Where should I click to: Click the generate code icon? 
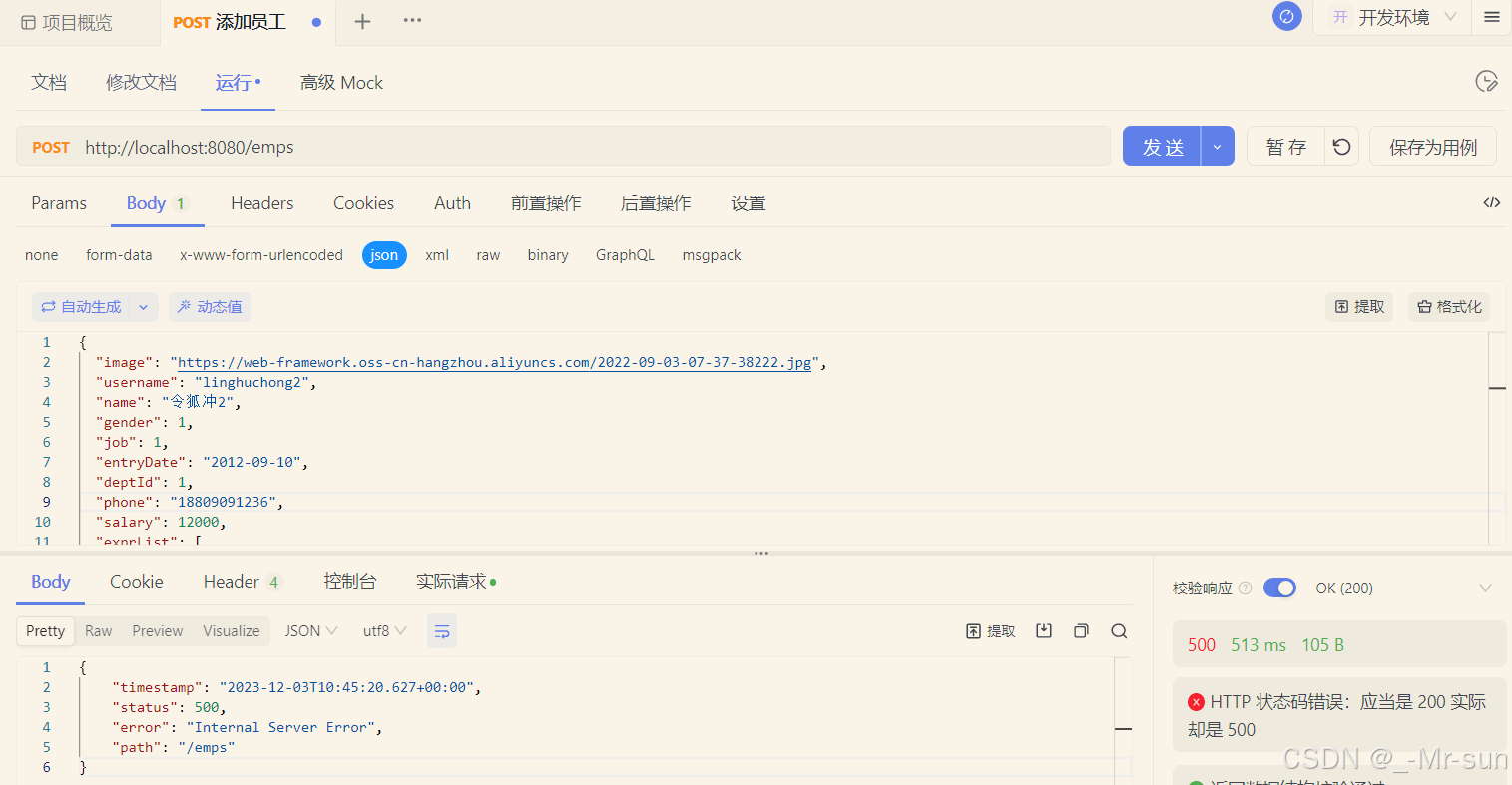coord(1492,202)
